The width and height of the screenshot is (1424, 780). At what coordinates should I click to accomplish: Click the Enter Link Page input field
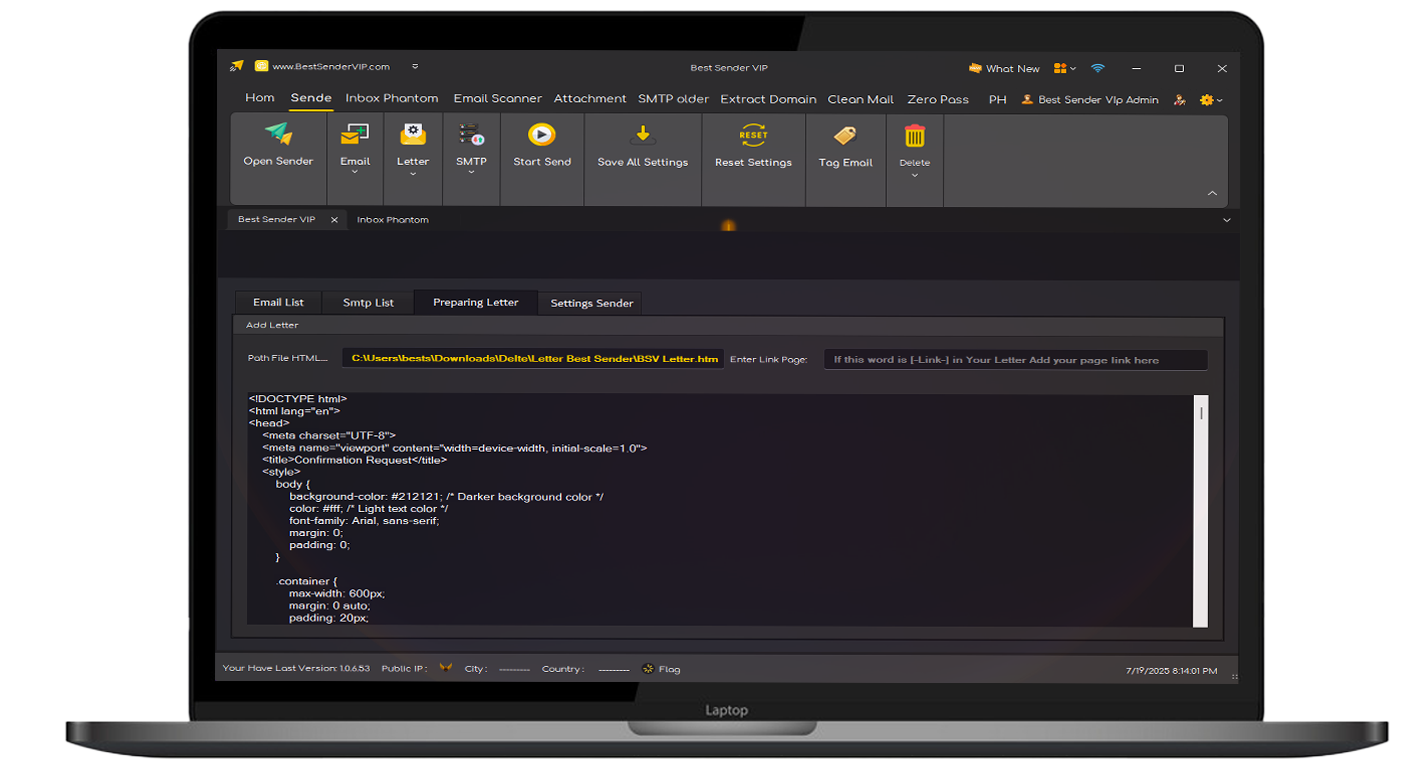pos(1015,360)
